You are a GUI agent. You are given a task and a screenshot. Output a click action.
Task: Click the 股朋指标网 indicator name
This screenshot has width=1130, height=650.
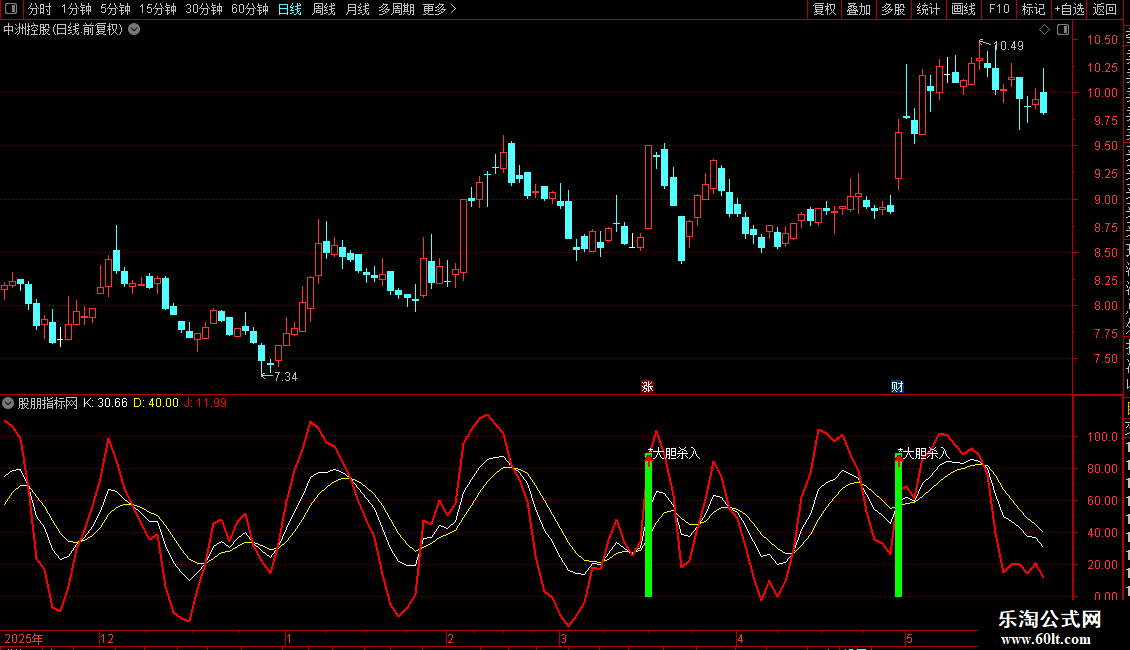tap(48, 403)
